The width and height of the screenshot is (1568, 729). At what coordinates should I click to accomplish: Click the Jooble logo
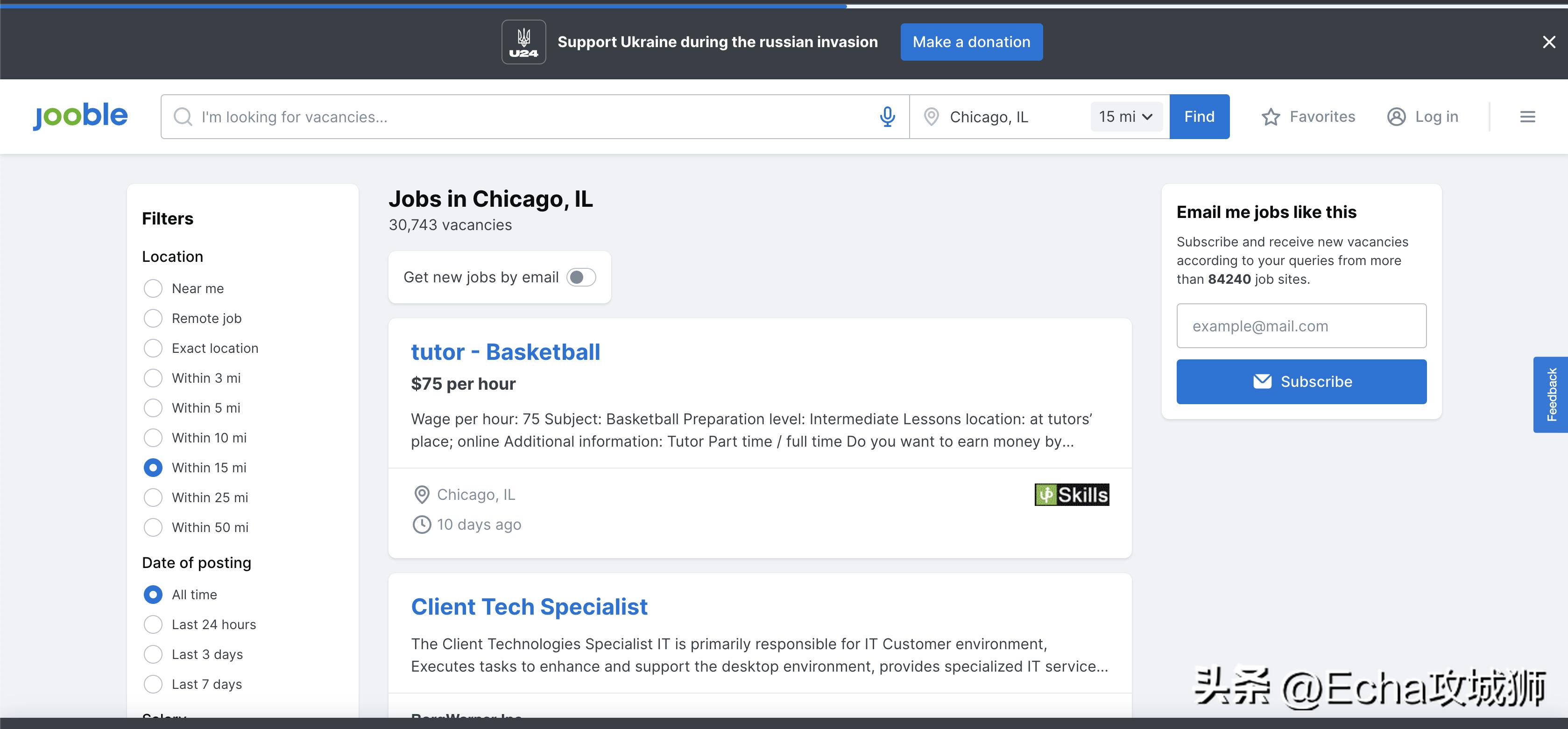[80, 116]
